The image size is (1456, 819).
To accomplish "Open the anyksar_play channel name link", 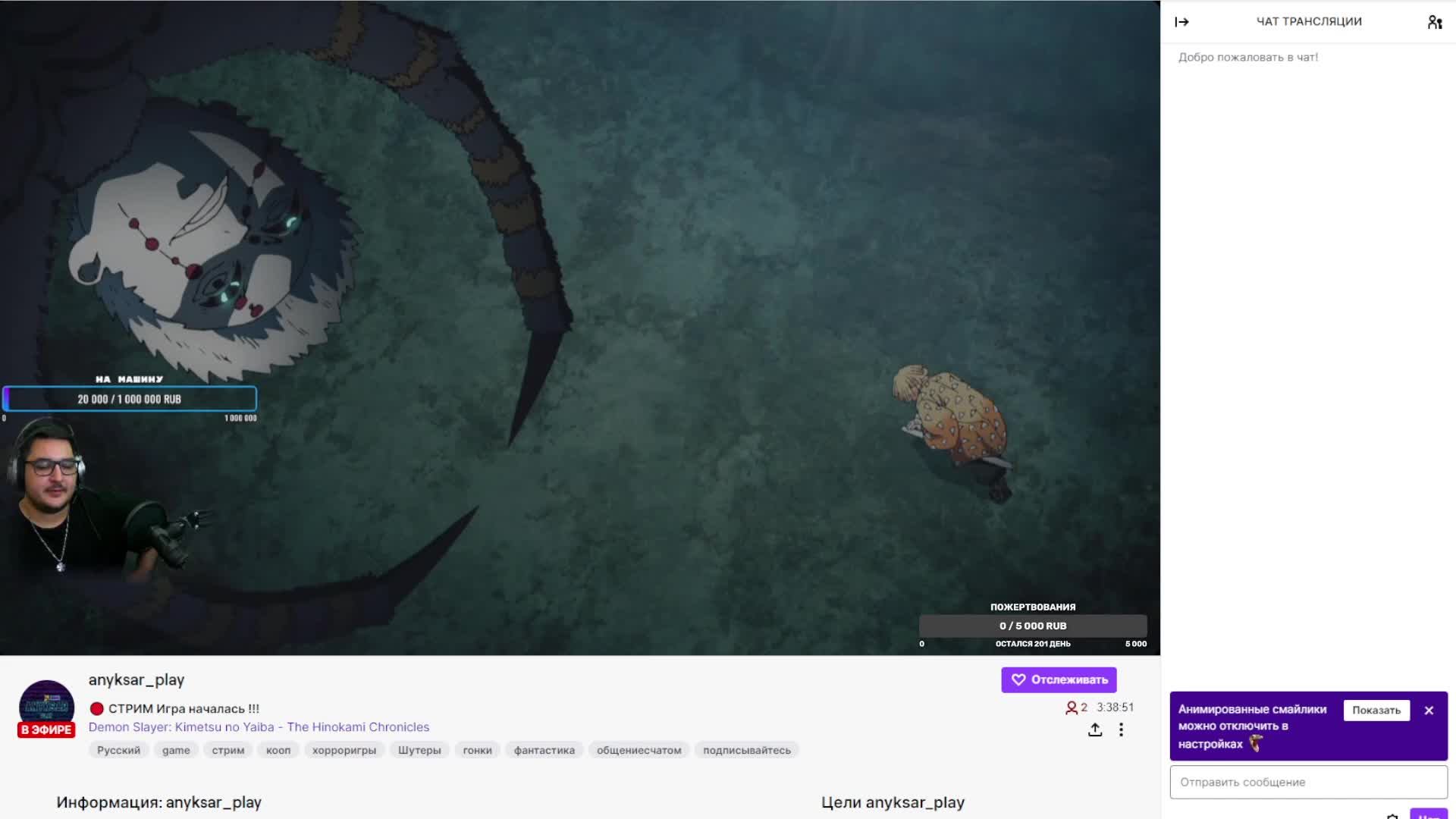I will click(136, 679).
